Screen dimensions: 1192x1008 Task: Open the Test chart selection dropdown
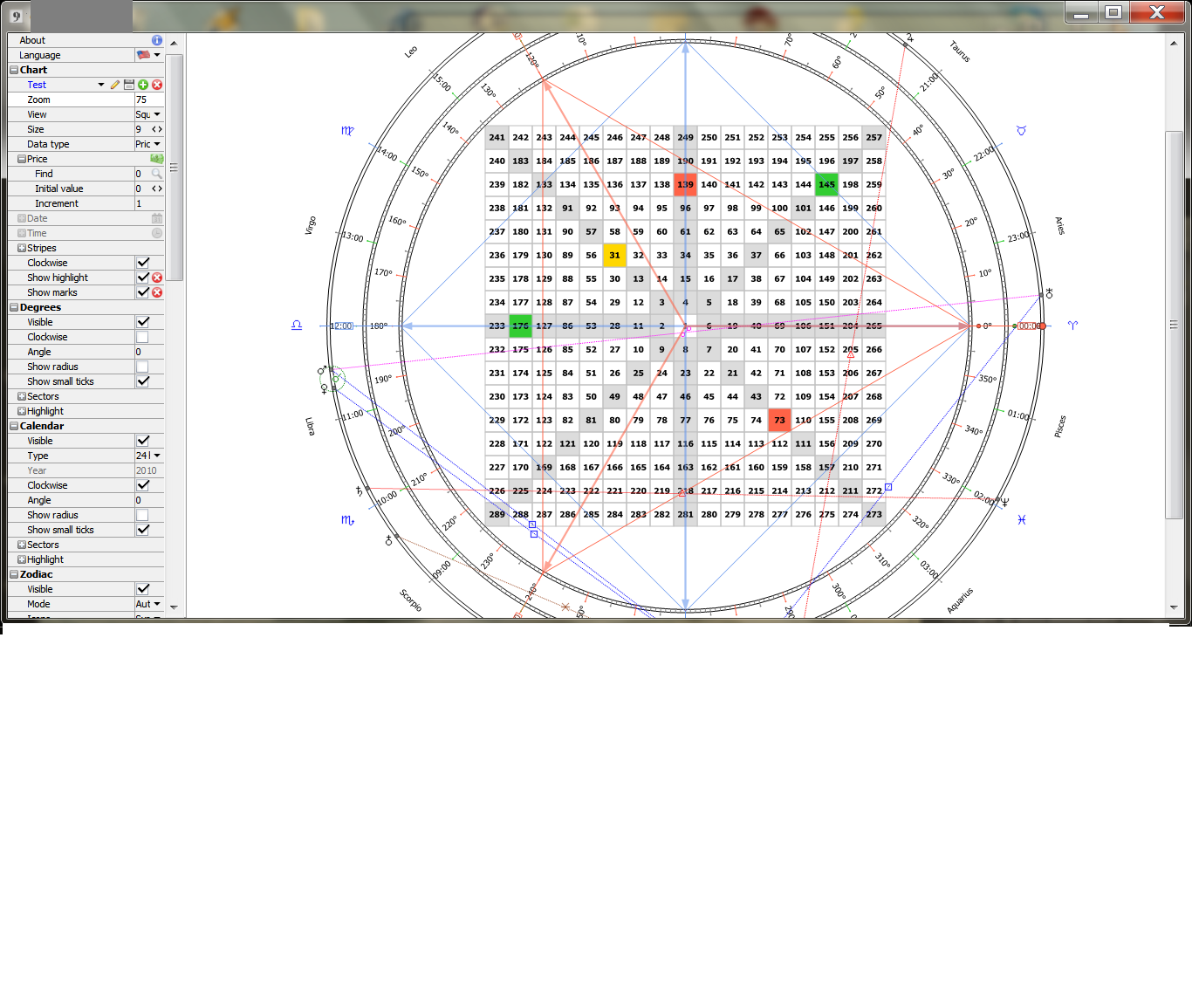100,84
